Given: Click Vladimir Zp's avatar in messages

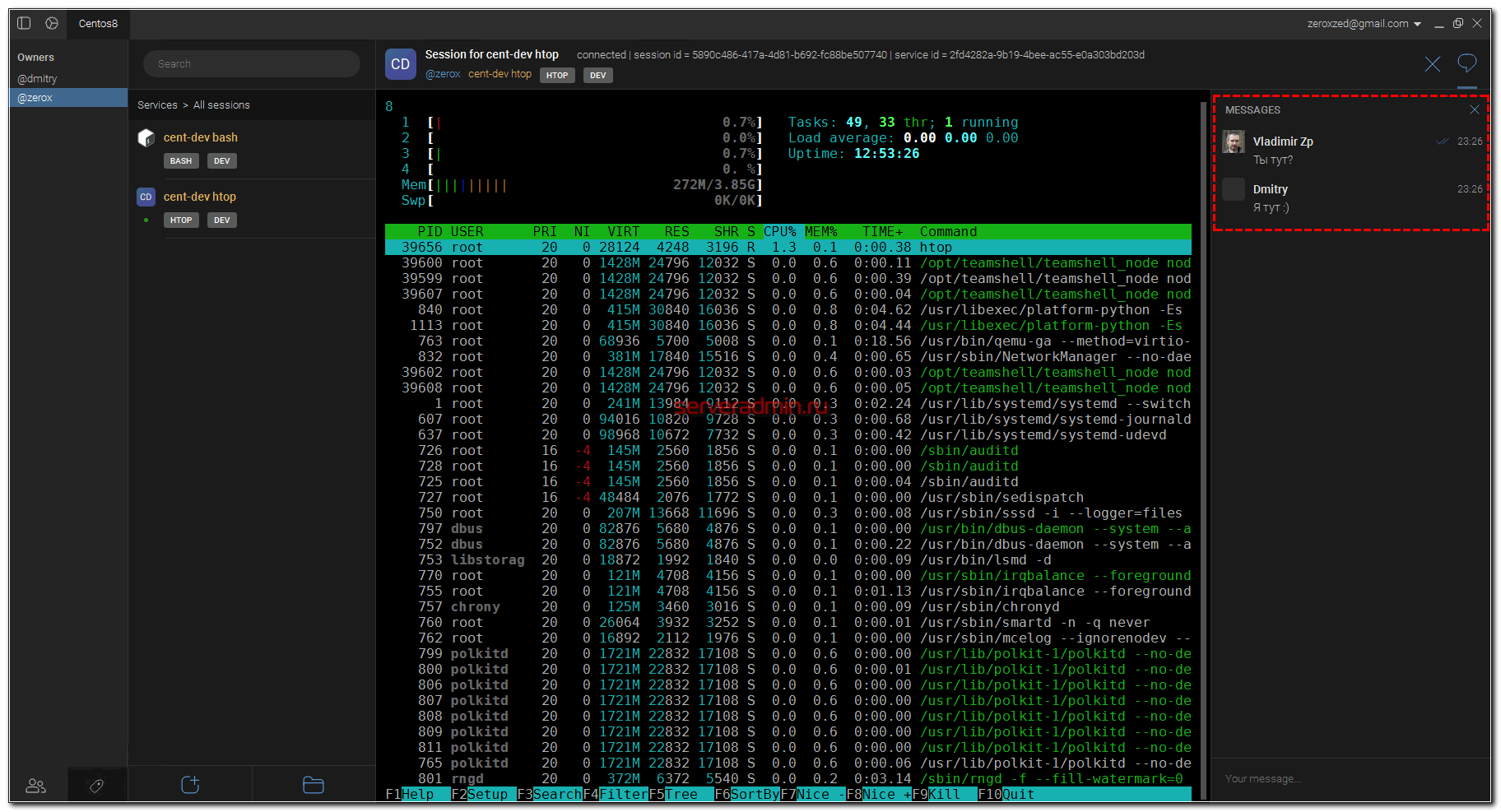Looking at the screenshot, I should pyautogui.click(x=1233, y=142).
